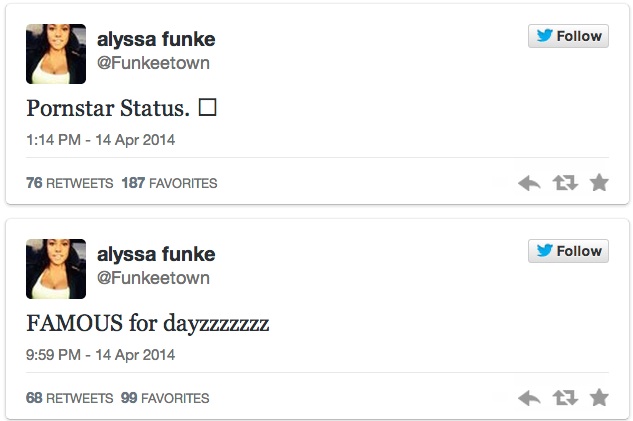Open the 1:14 PM - 14 Apr 2014 timestamp

(101, 140)
